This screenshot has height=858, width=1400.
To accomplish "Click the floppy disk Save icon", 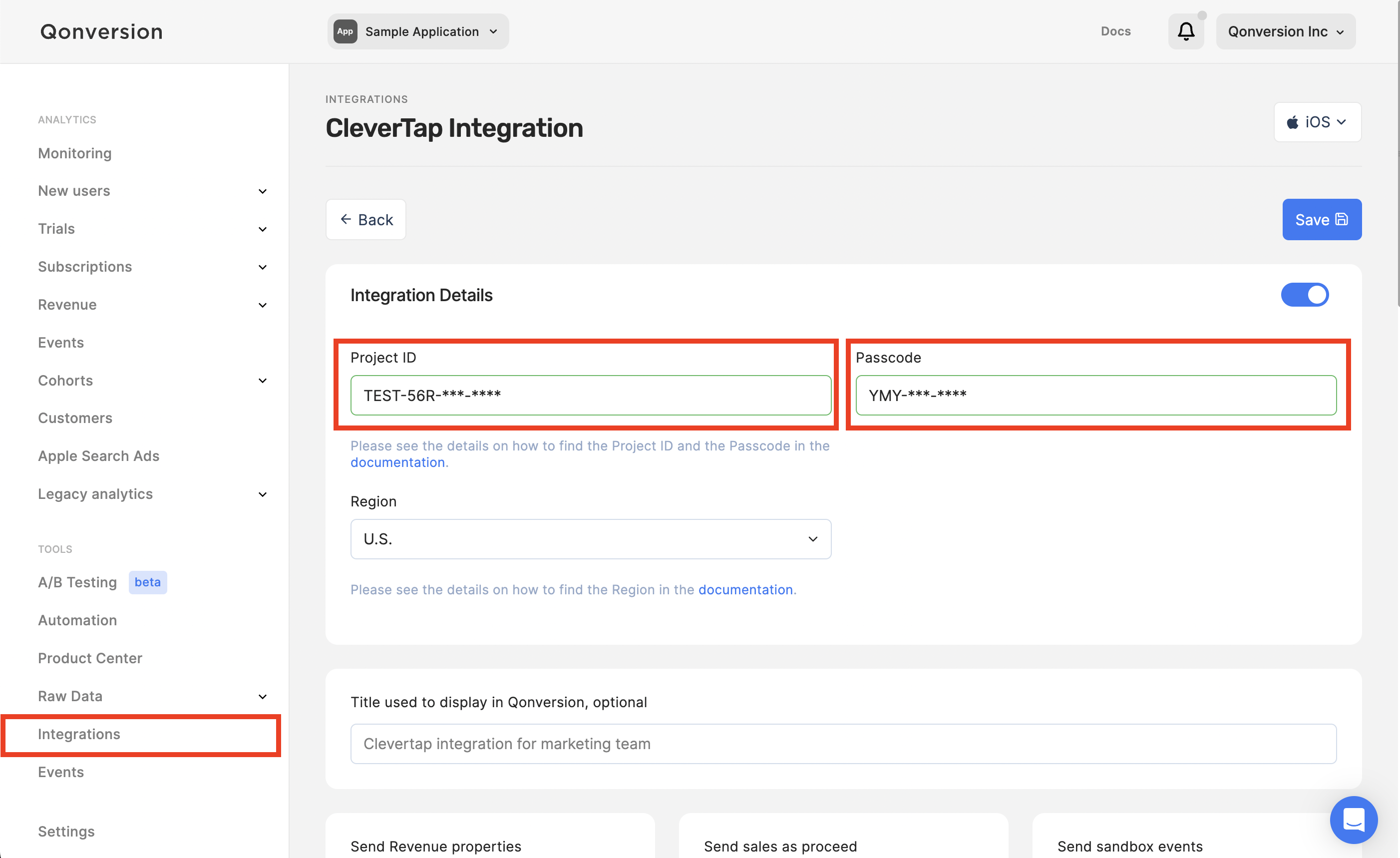I will coord(1342,219).
